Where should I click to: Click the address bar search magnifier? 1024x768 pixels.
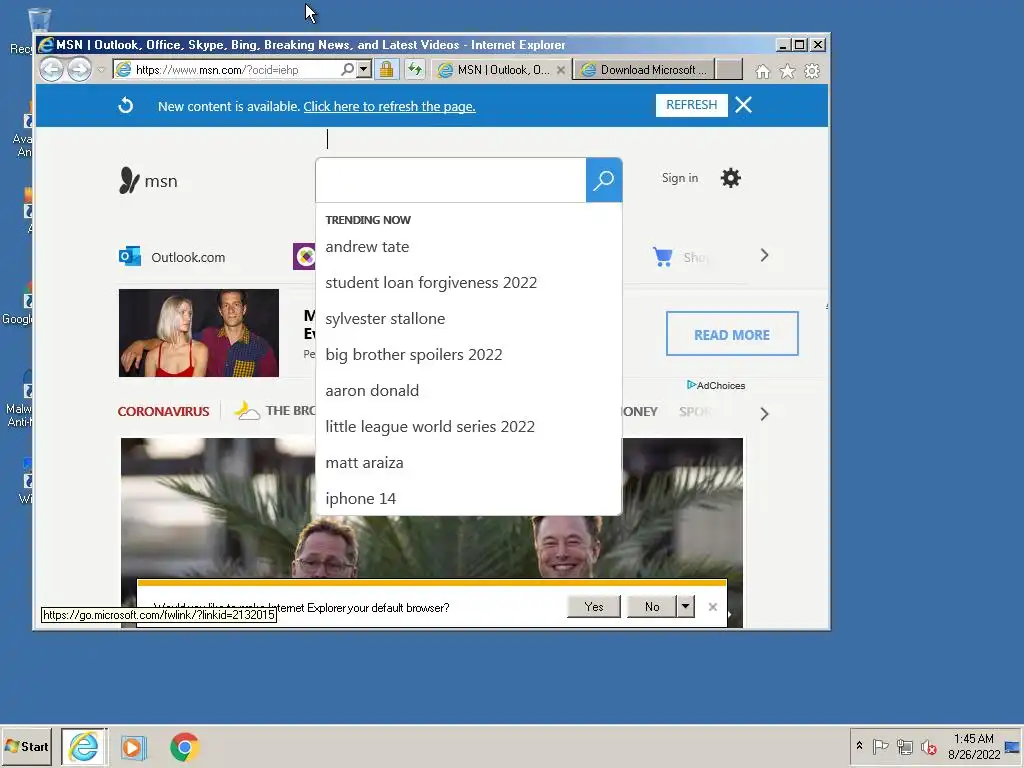point(347,69)
